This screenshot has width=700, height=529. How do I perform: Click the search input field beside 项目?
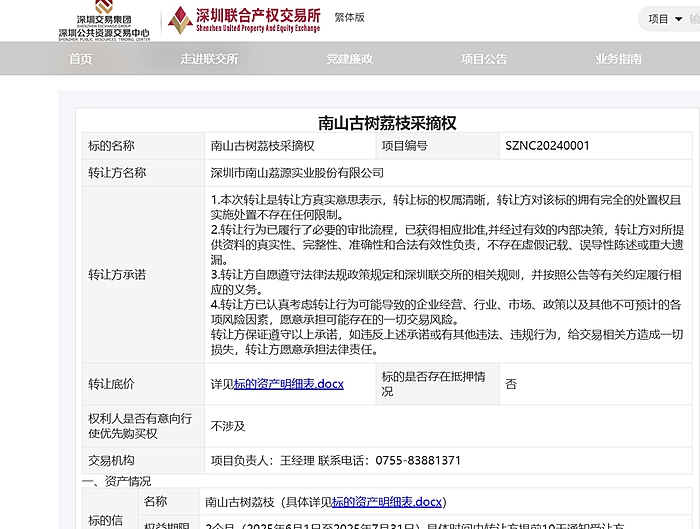pos(692,19)
